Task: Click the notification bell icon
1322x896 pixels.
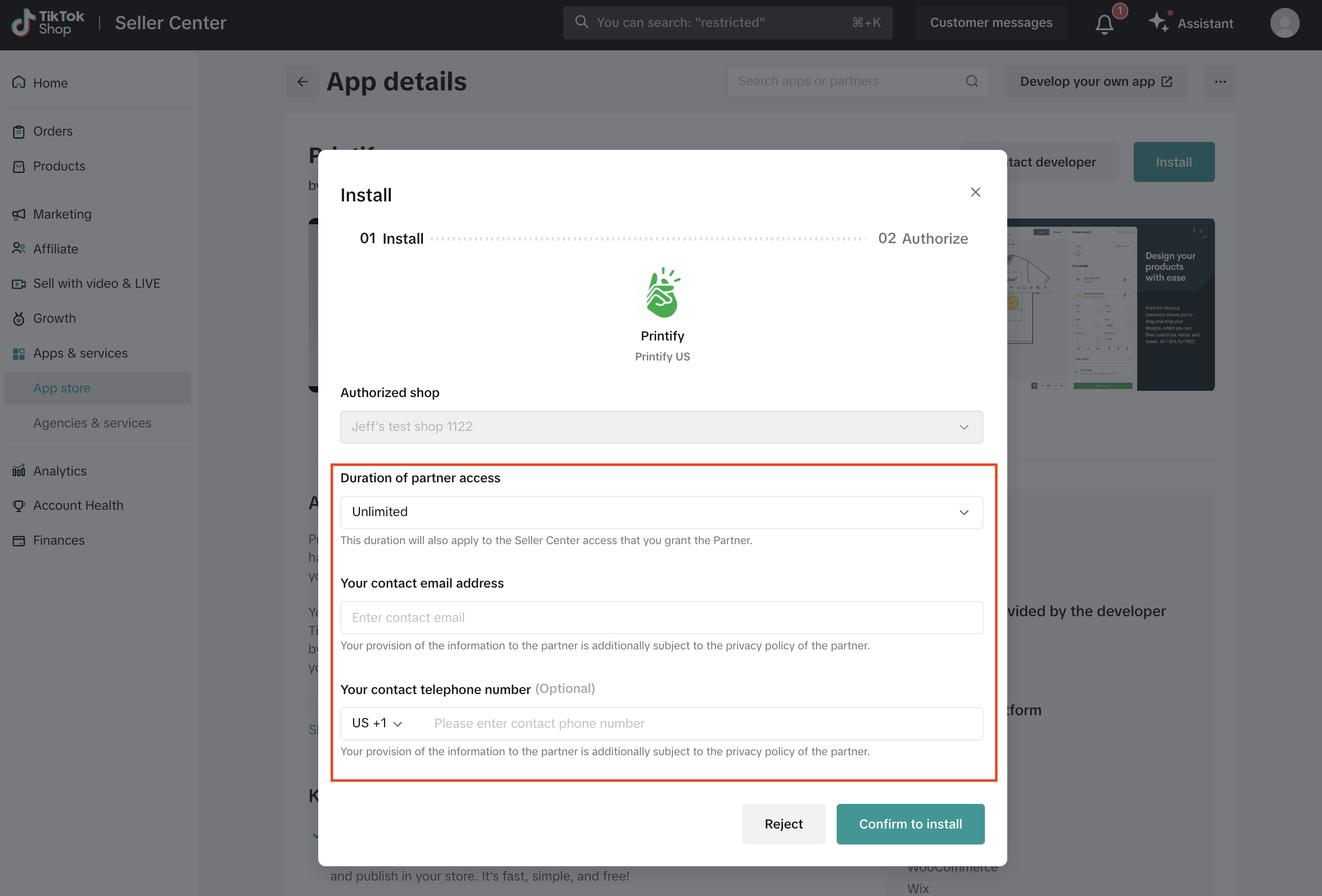Action: (1105, 24)
